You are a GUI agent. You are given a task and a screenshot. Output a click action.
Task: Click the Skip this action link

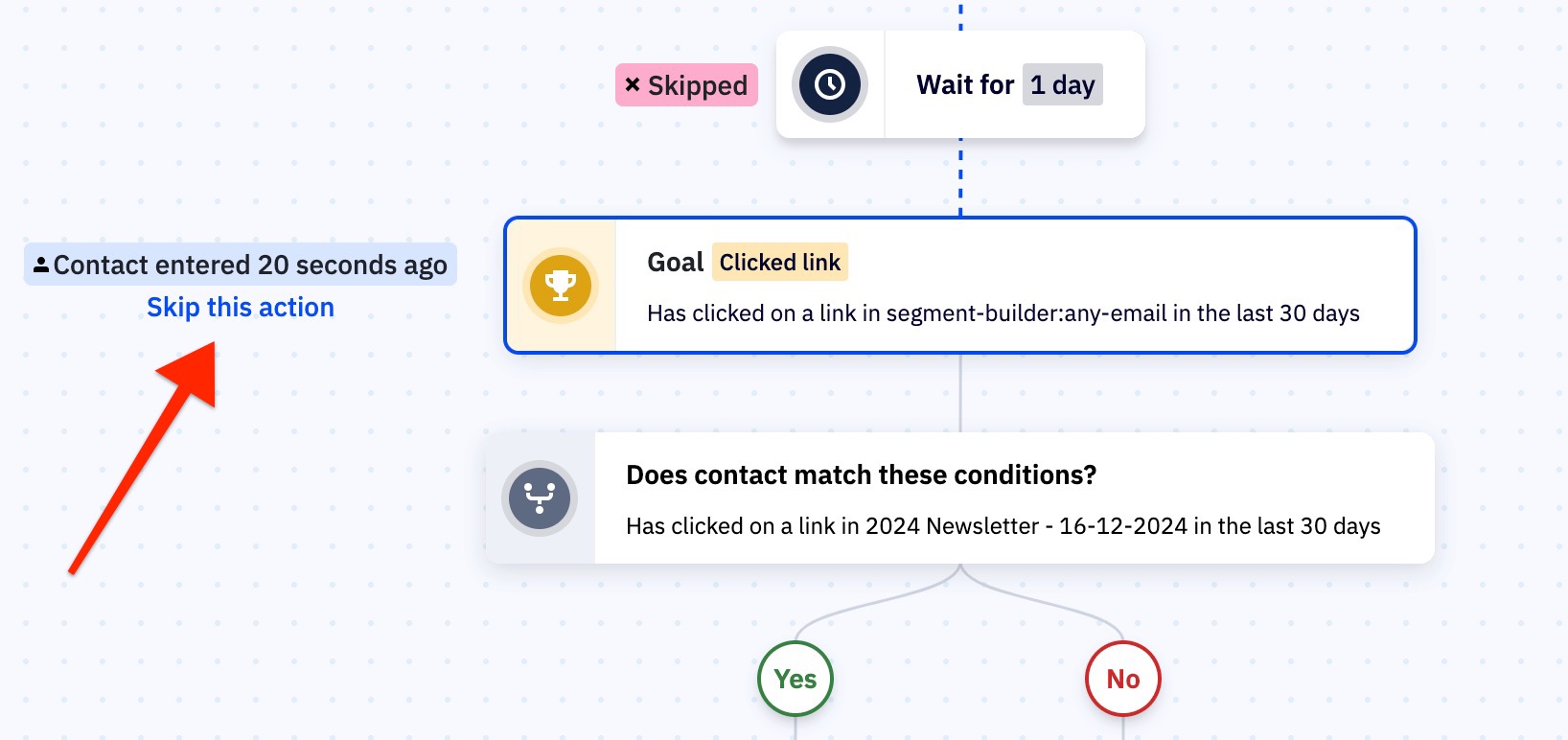click(241, 308)
